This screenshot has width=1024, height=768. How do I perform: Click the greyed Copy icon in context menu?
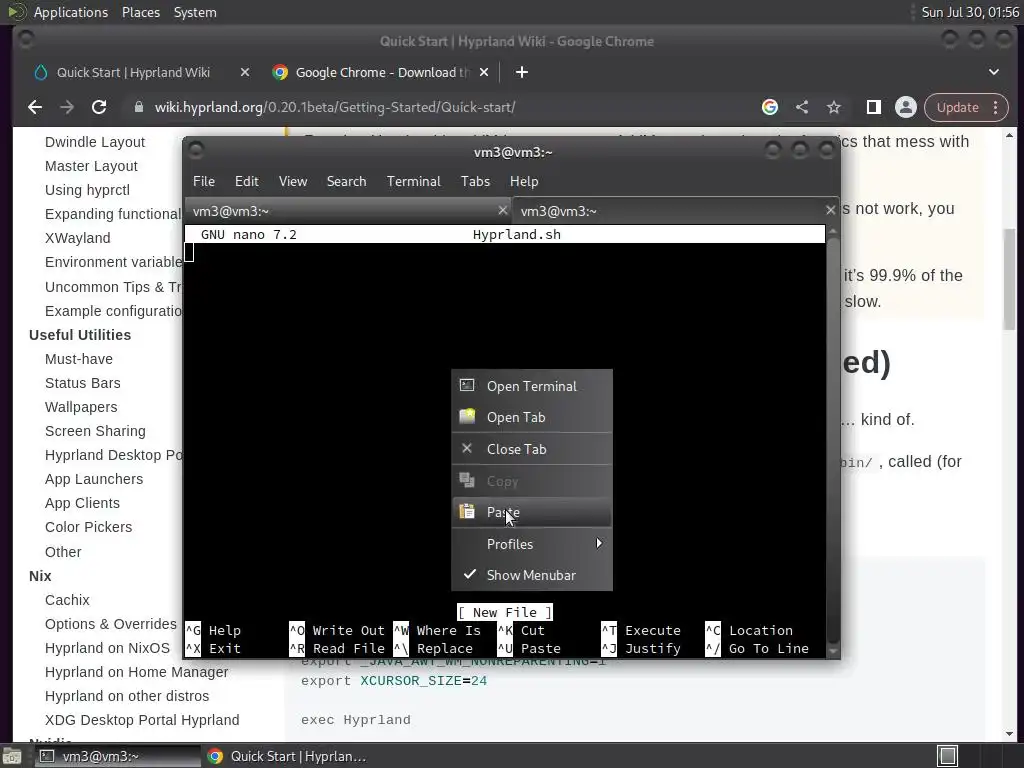coord(467,481)
